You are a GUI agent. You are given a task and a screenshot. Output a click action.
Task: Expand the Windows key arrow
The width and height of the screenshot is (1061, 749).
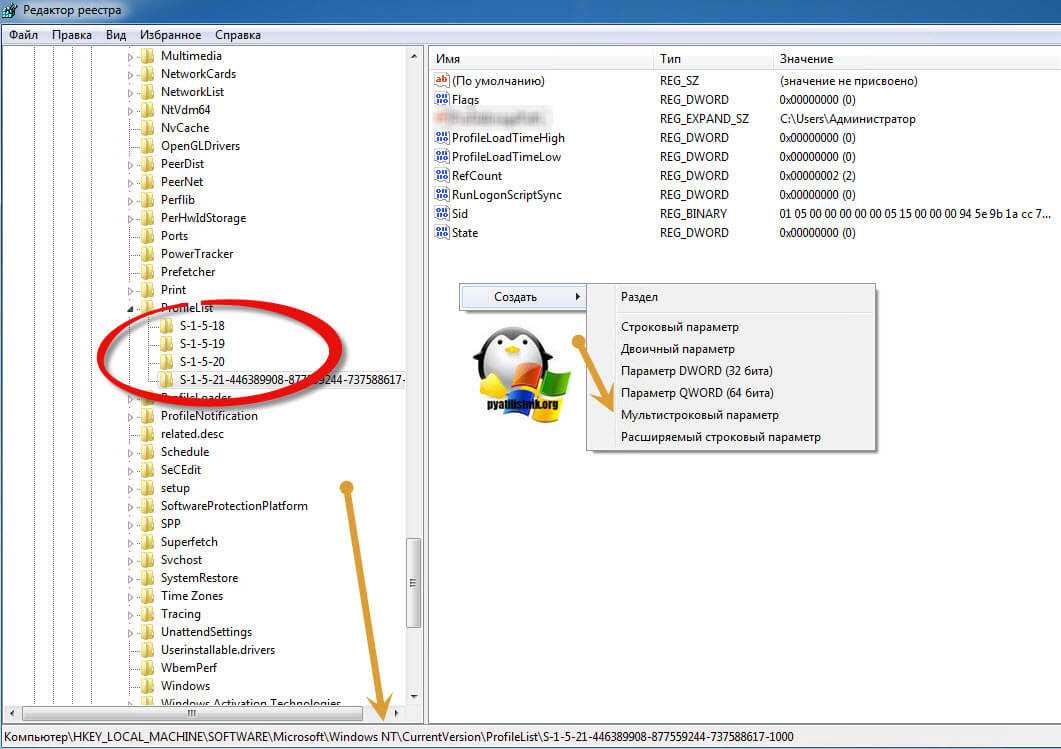[x=130, y=686]
